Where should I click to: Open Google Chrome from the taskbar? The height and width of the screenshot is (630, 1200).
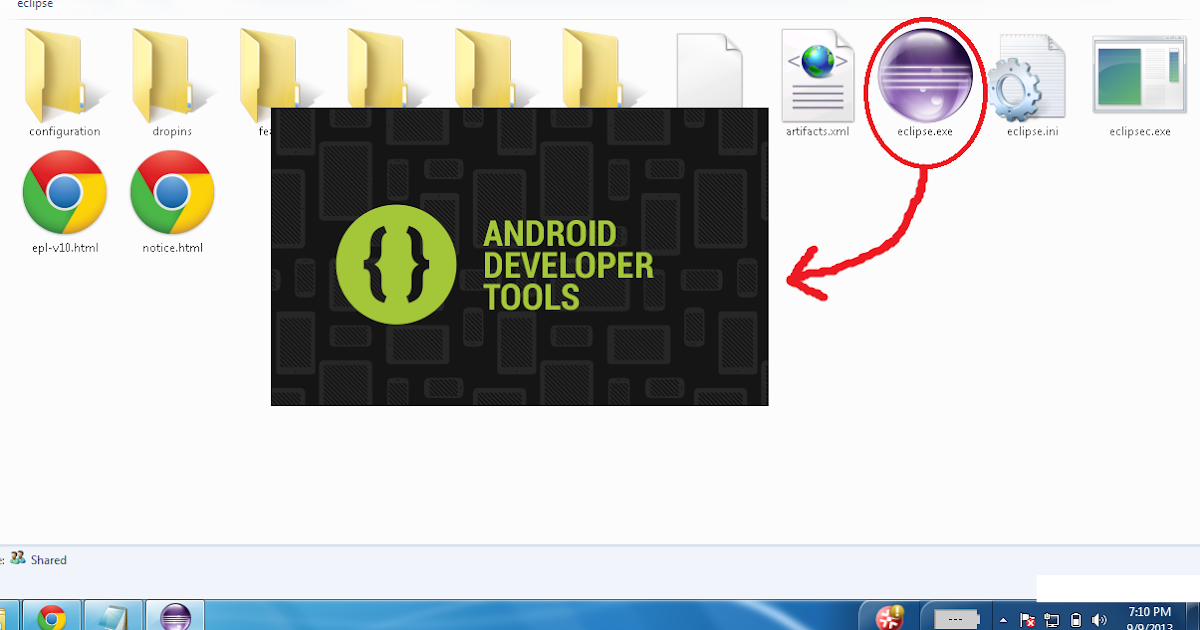52,616
